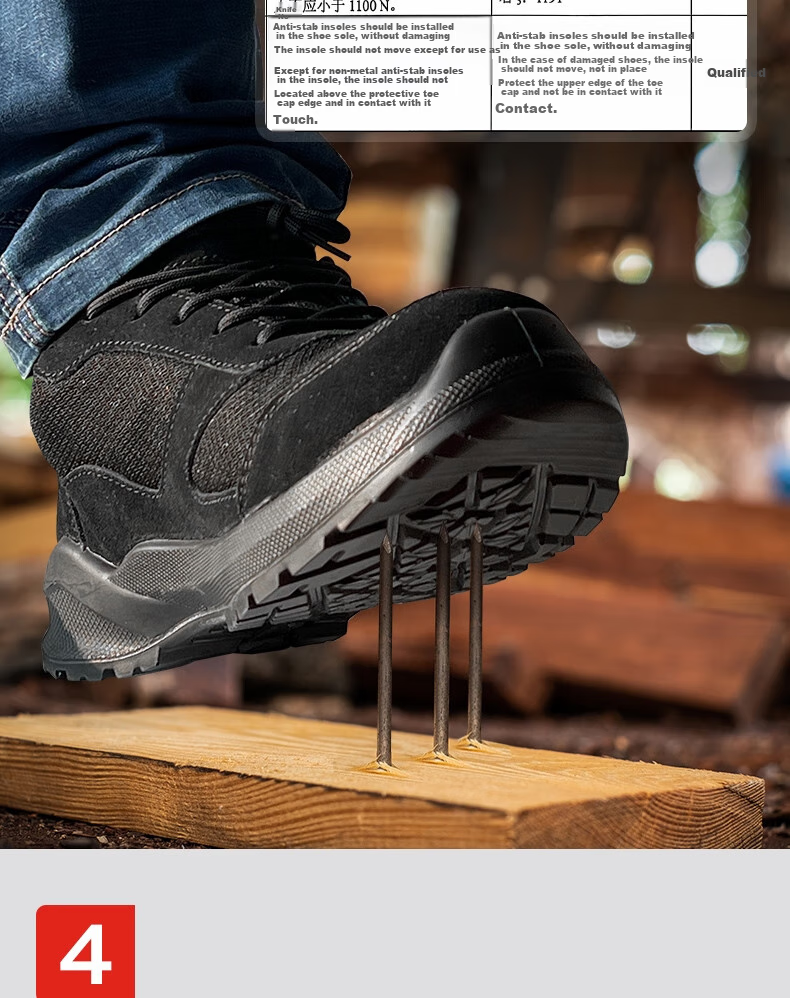Click 'In the case of damaged shoes' line
The height and width of the screenshot is (998, 790).
[600, 60]
